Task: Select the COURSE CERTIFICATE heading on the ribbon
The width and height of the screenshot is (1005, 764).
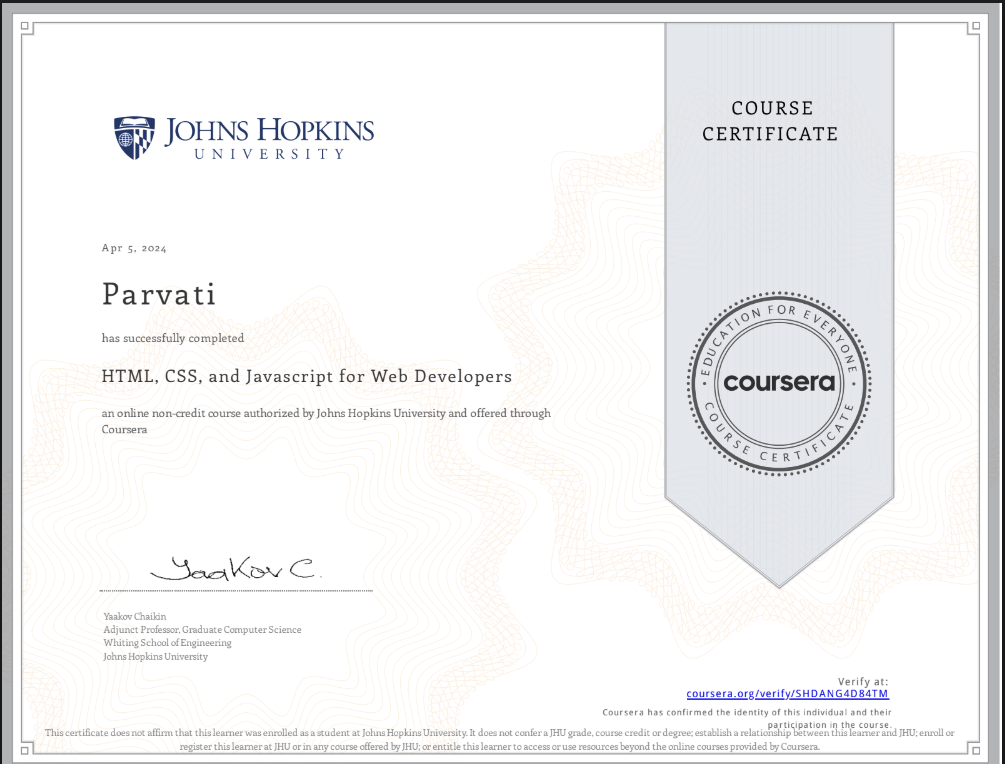Action: [x=771, y=120]
